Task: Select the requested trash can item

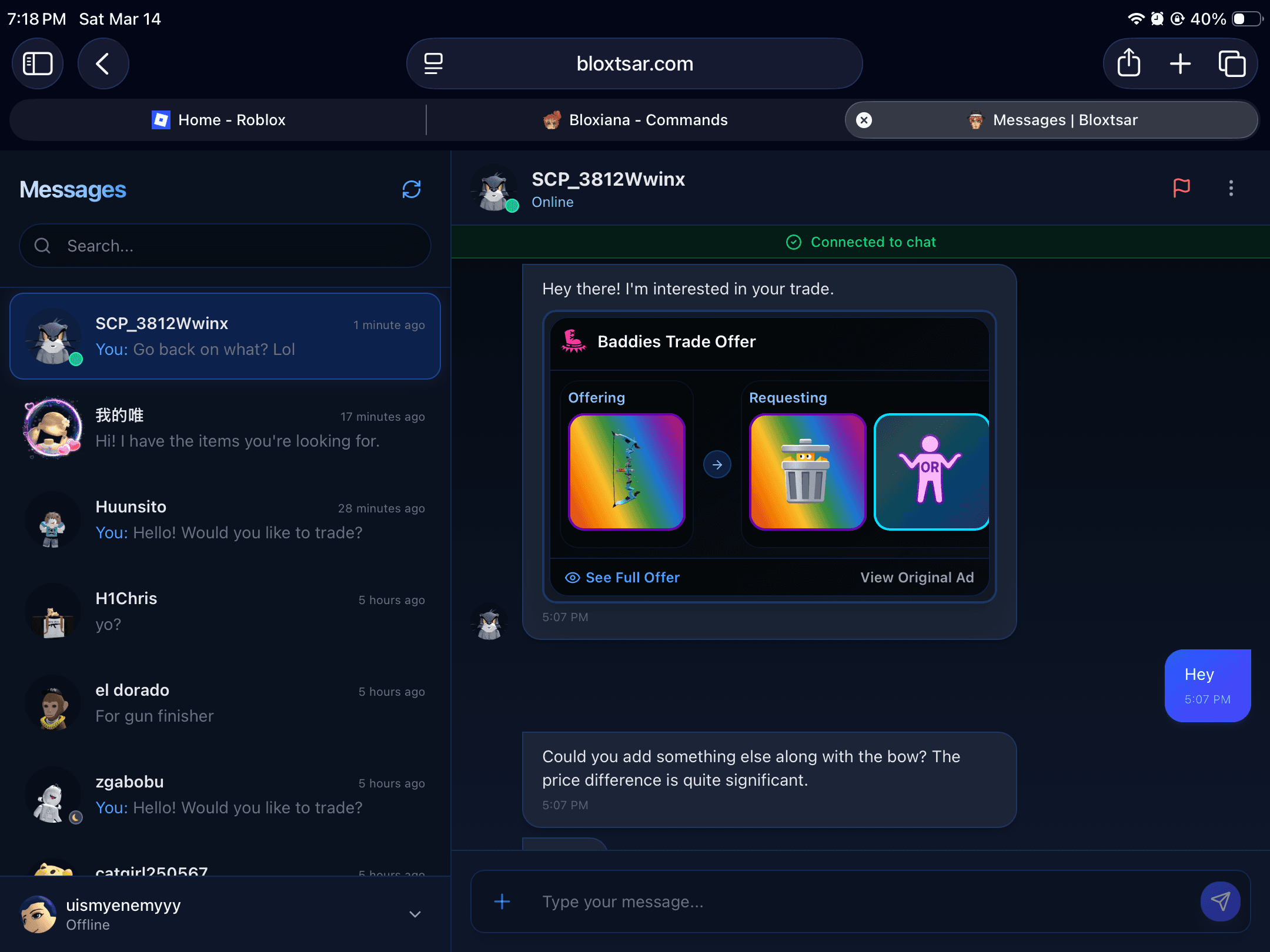Action: click(807, 472)
